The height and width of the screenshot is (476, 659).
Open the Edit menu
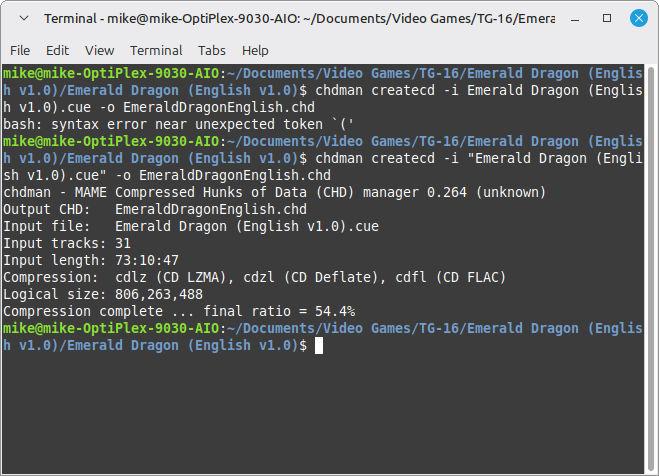pos(57,50)
